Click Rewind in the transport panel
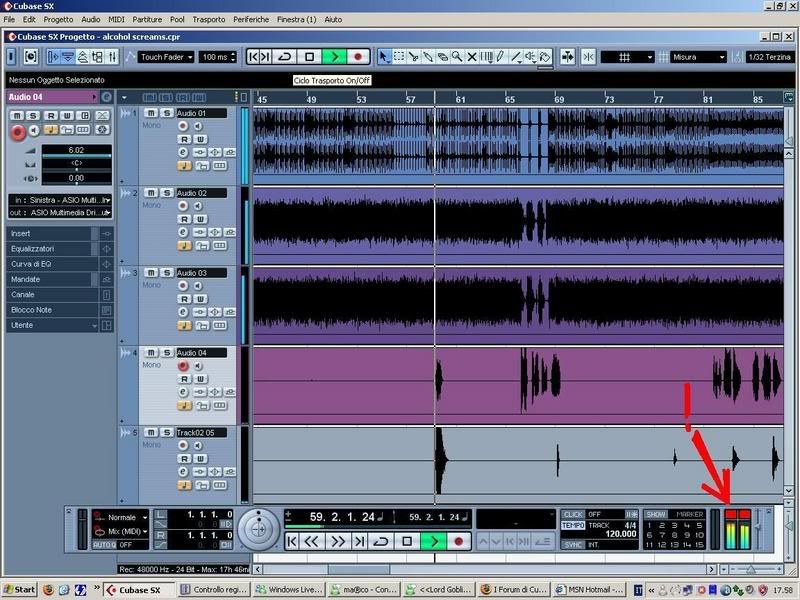 [312, 541]
